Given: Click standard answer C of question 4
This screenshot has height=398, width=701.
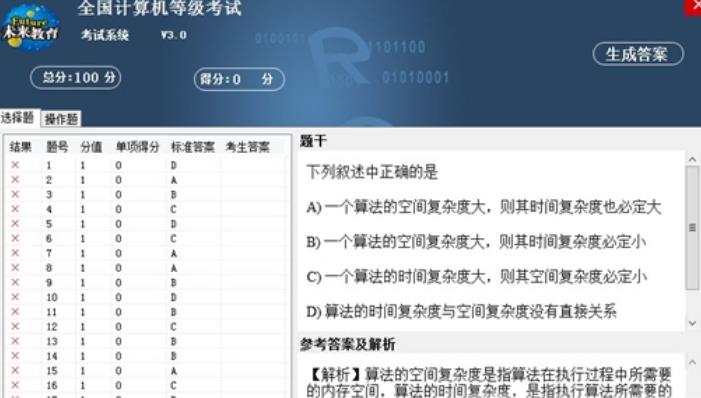Looking at the screenshot, I should coord(173,210).
